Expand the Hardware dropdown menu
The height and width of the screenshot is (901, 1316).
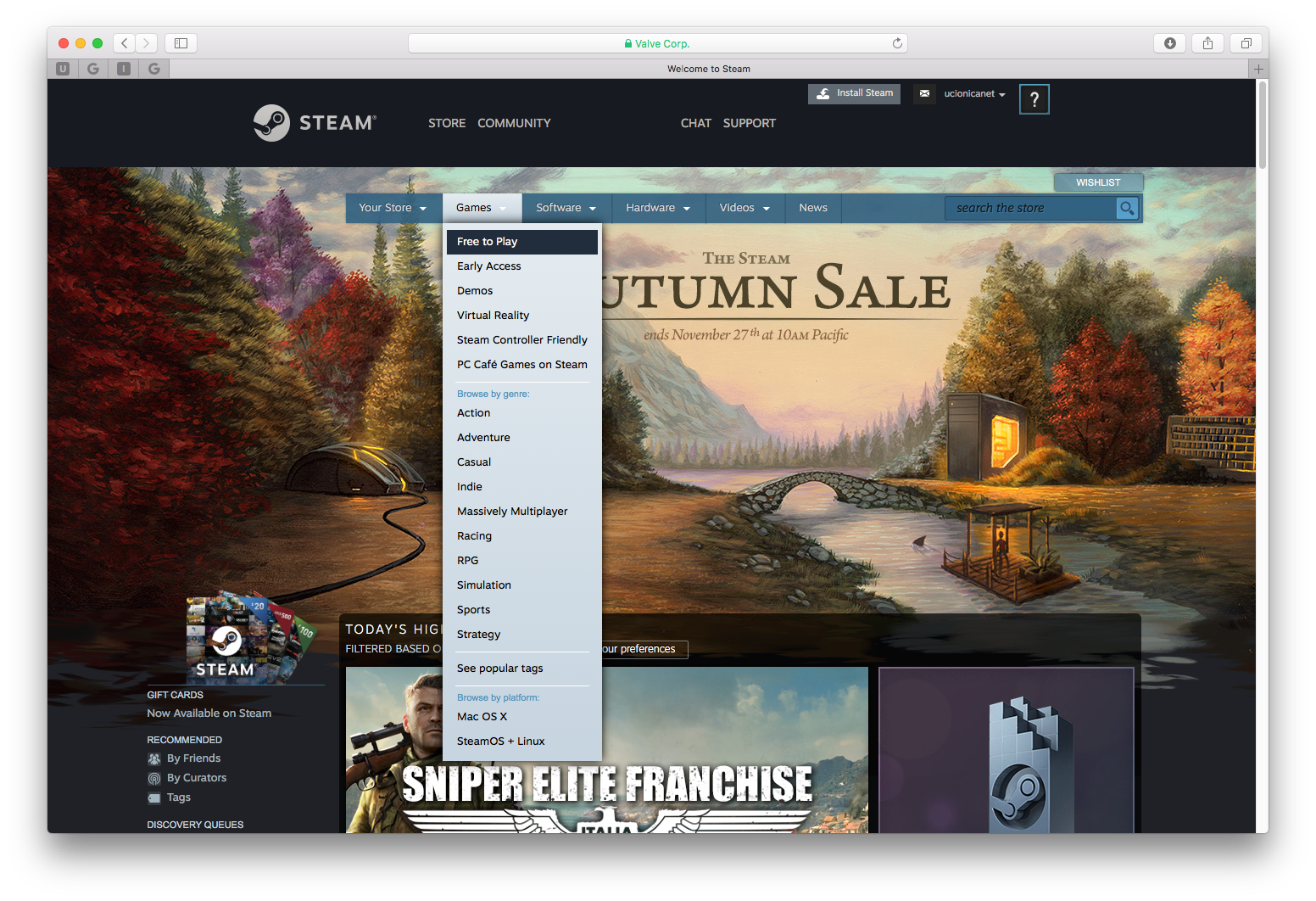[657, 208]
